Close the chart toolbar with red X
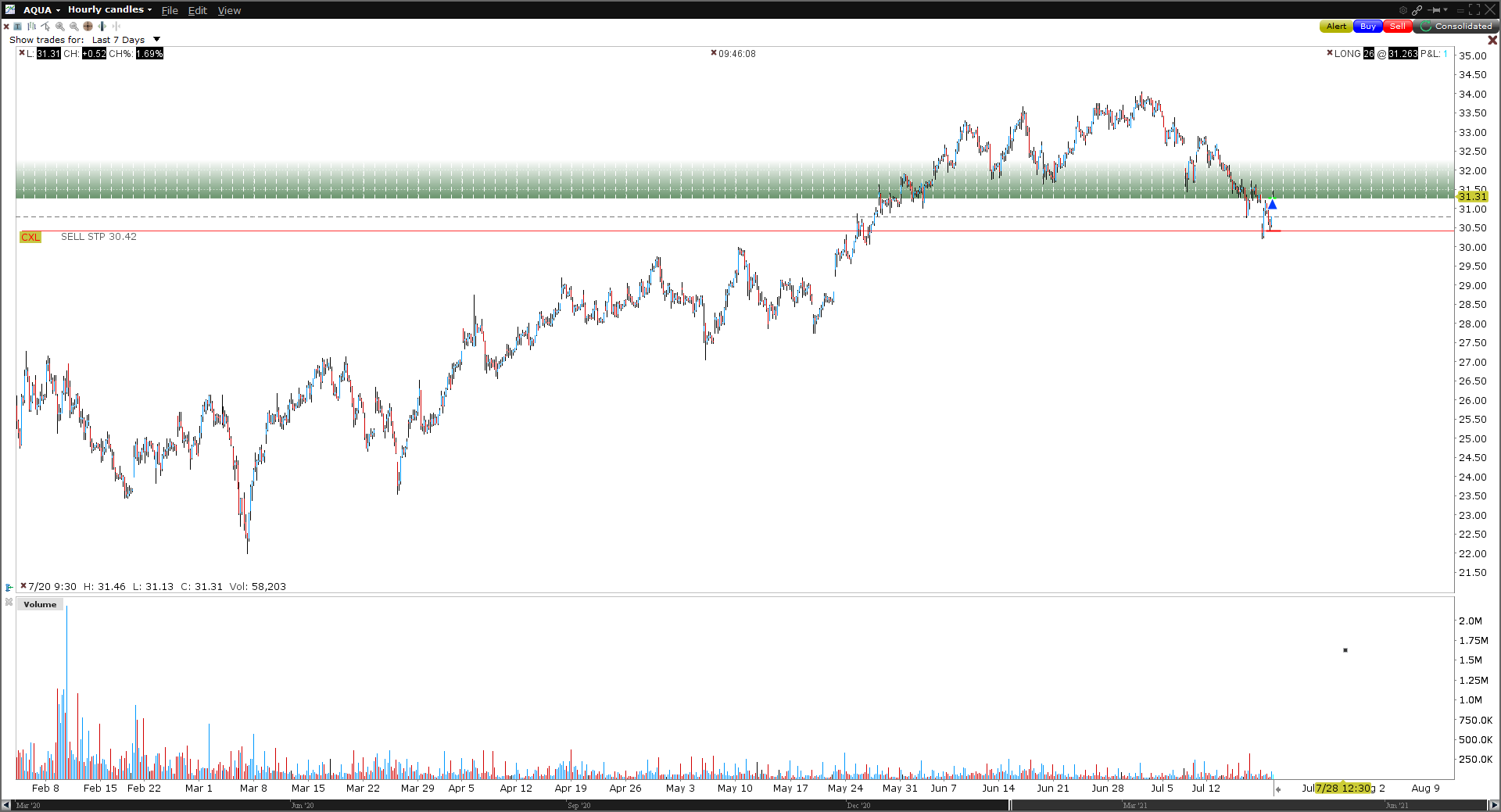The image size is (1501, 812). pyautogui.click(x=6, y=27)
